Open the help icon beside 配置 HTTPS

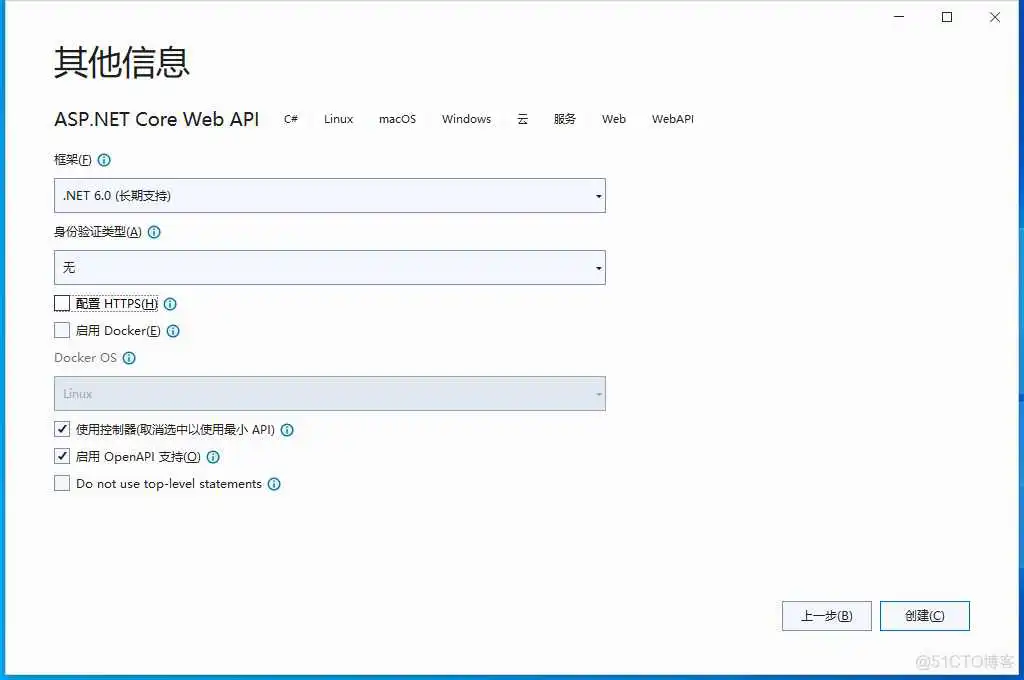[x=170, y=303]
